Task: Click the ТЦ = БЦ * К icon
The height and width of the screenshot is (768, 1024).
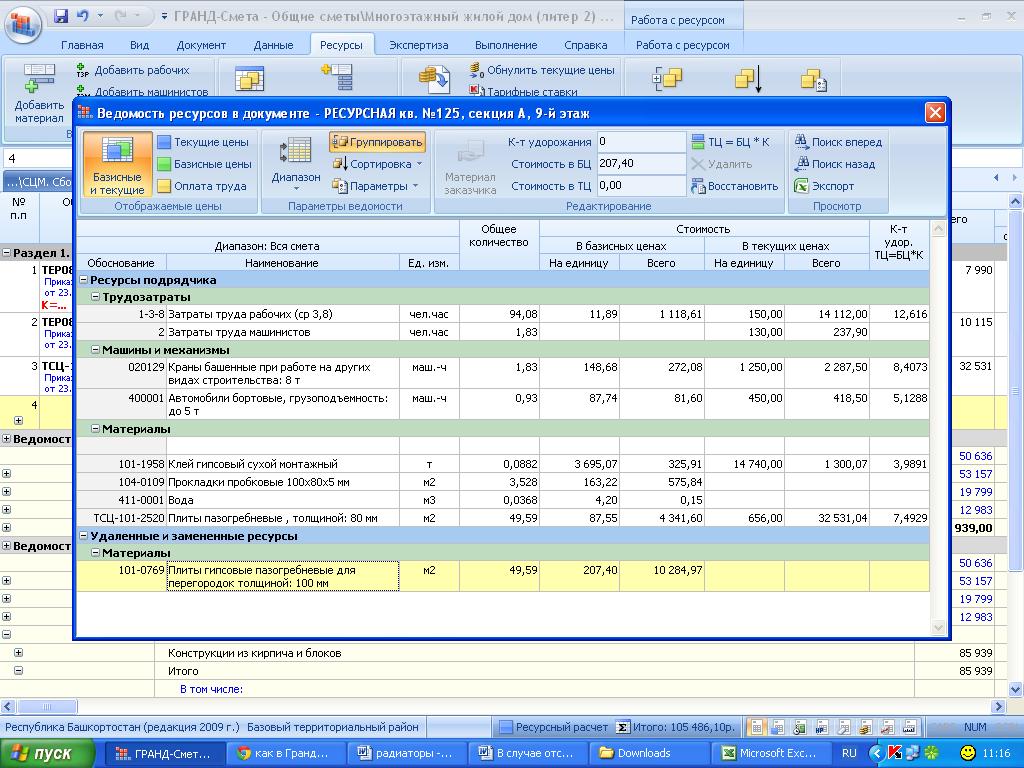Action: (698, 142)
